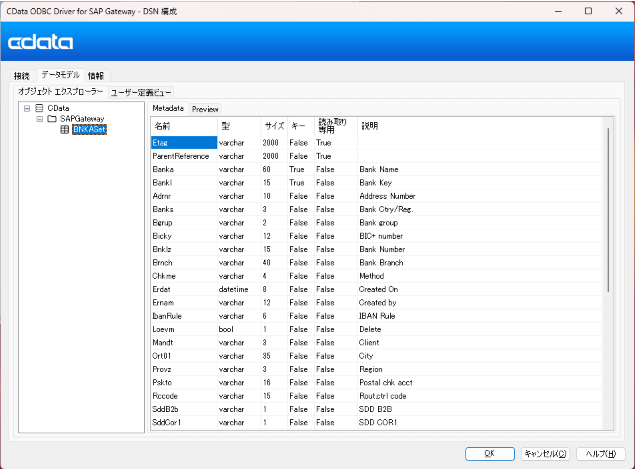The height and width of the screenshot is (469, 635).
Task: Sort by the キー column header
Action: tap(301, 126)
